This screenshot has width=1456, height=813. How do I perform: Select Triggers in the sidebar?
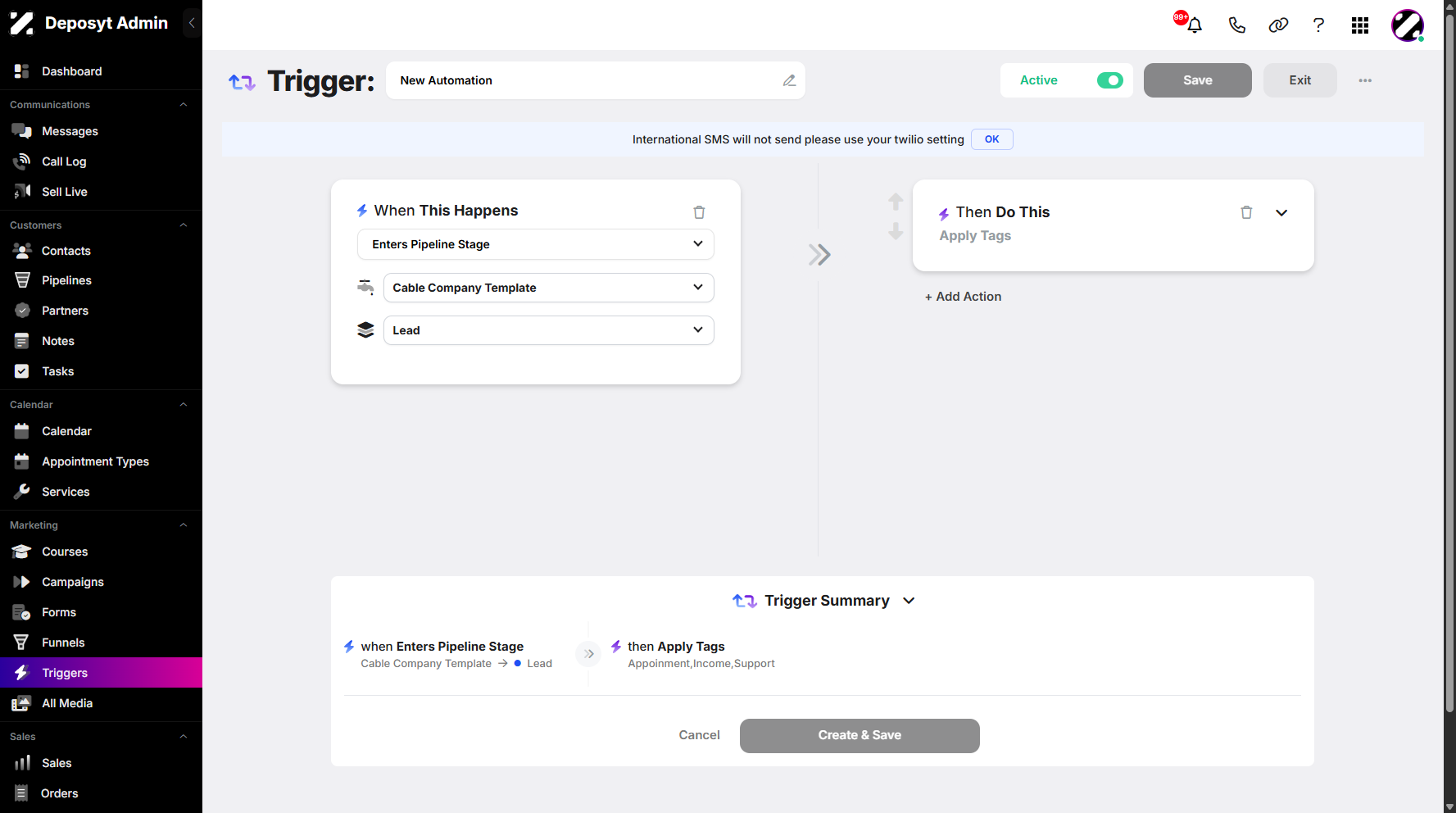(101, 673)
